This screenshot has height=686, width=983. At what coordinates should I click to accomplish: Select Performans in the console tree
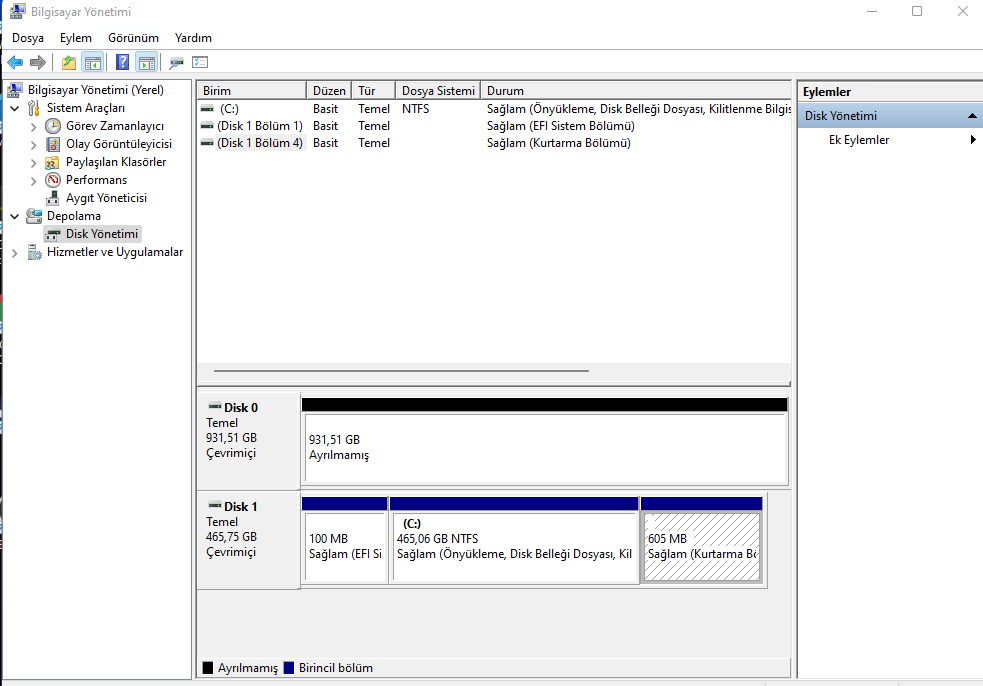pos(96,180)
